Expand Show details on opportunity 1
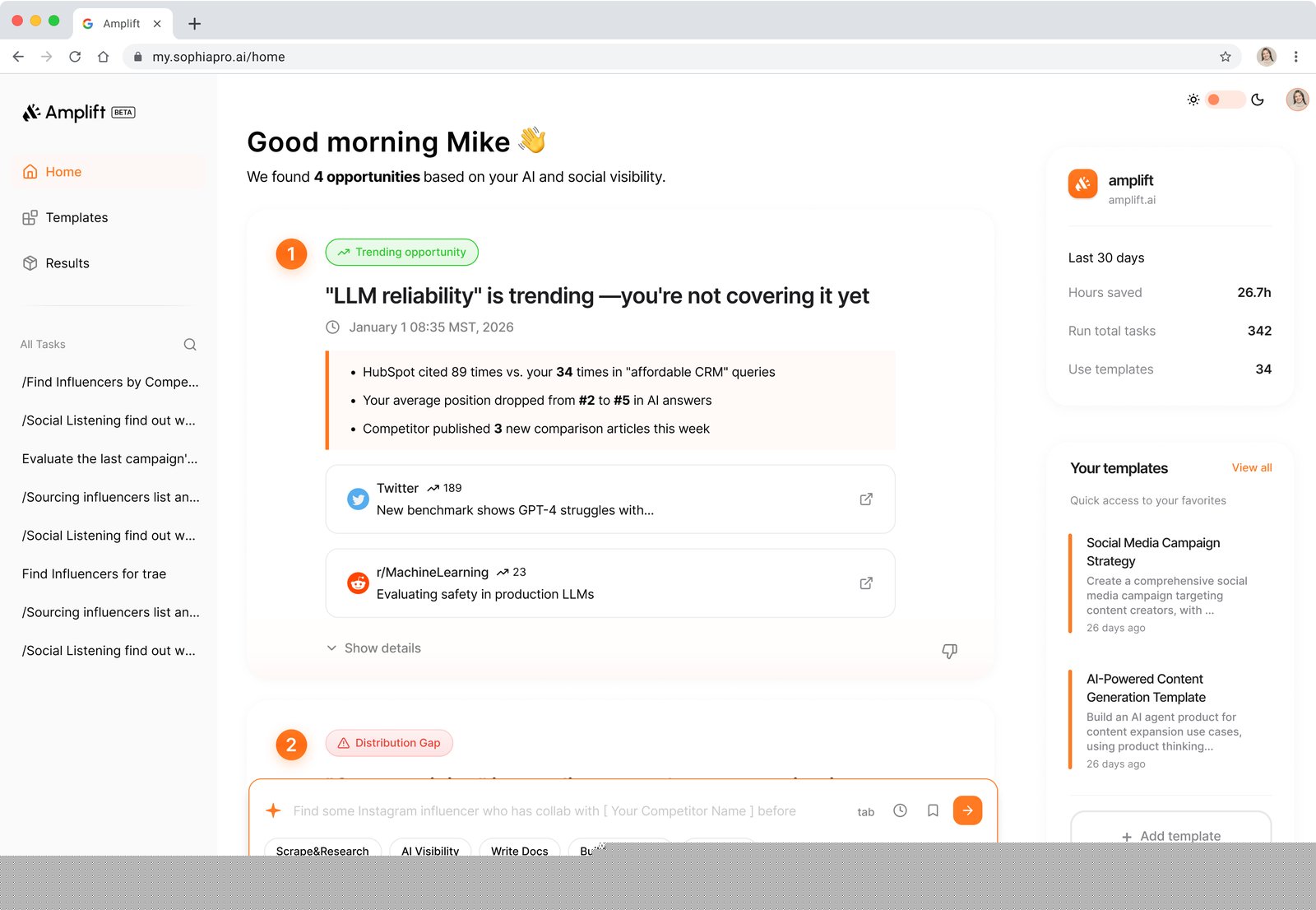Viewport: 1316px width, 910px height. [374, 648]
